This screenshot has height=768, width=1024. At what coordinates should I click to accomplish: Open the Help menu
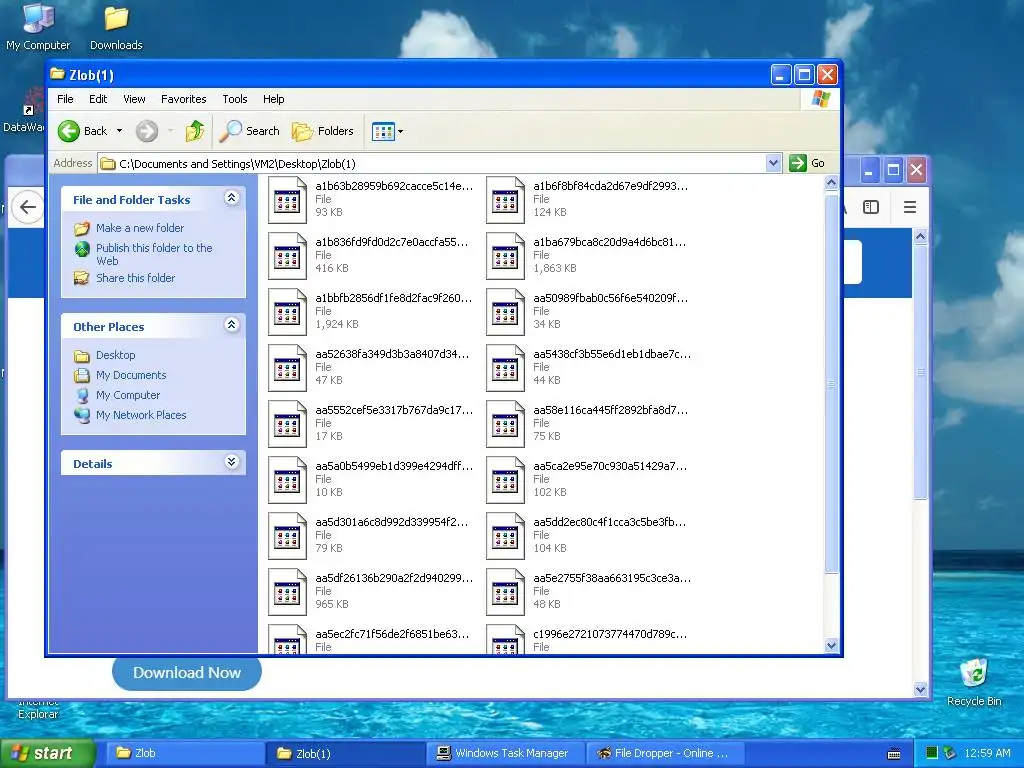274,99
